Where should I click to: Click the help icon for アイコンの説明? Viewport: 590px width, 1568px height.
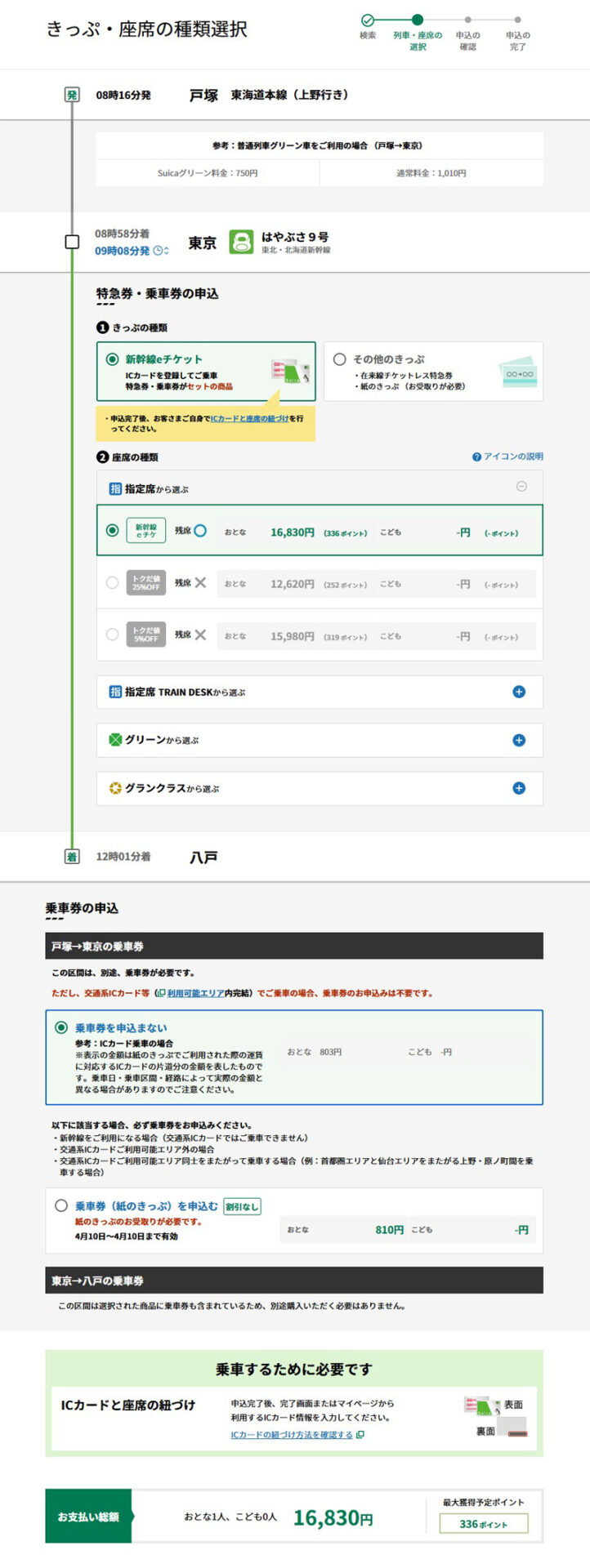click(x=476, y=457)
